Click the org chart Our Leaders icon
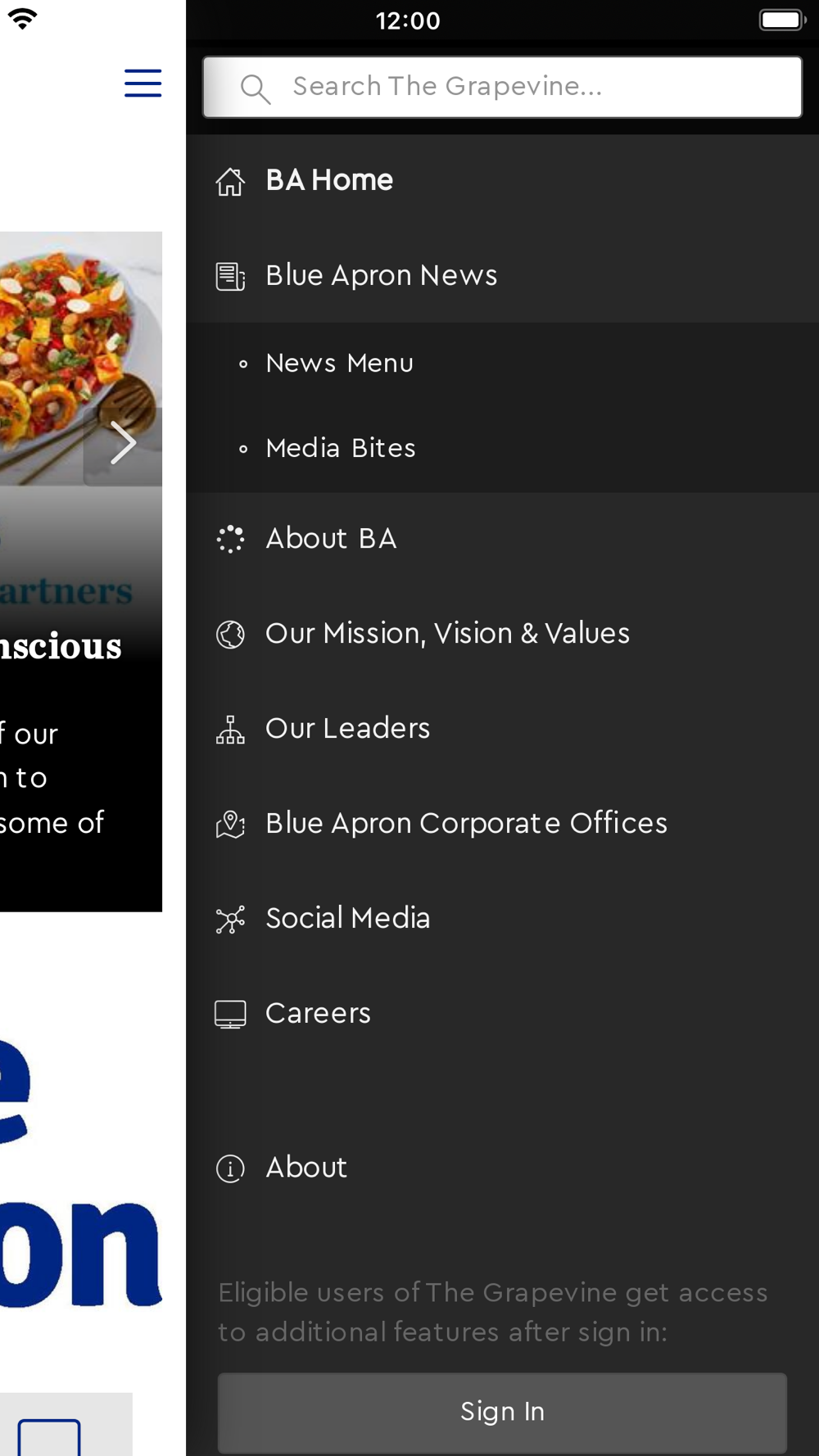Screen dimensions: 819x1456 [230, 729]
